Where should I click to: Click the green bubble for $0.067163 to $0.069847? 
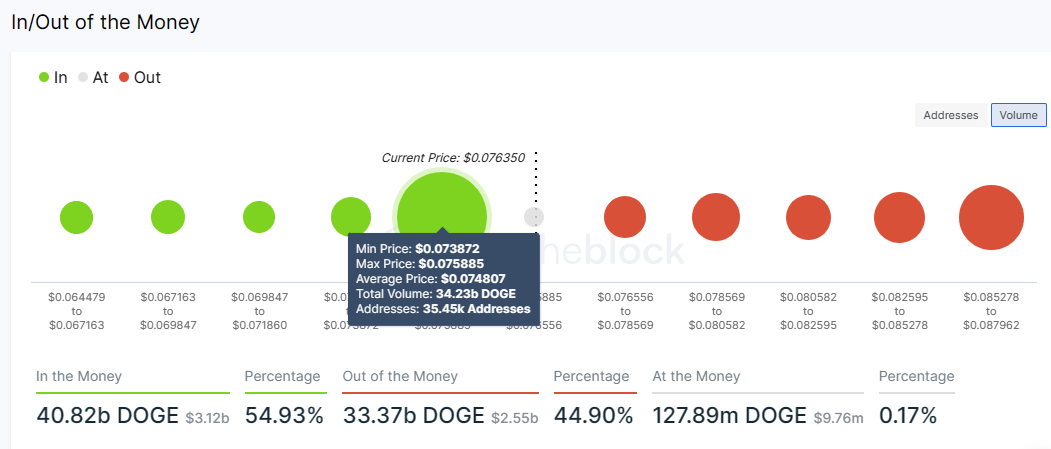168,217
